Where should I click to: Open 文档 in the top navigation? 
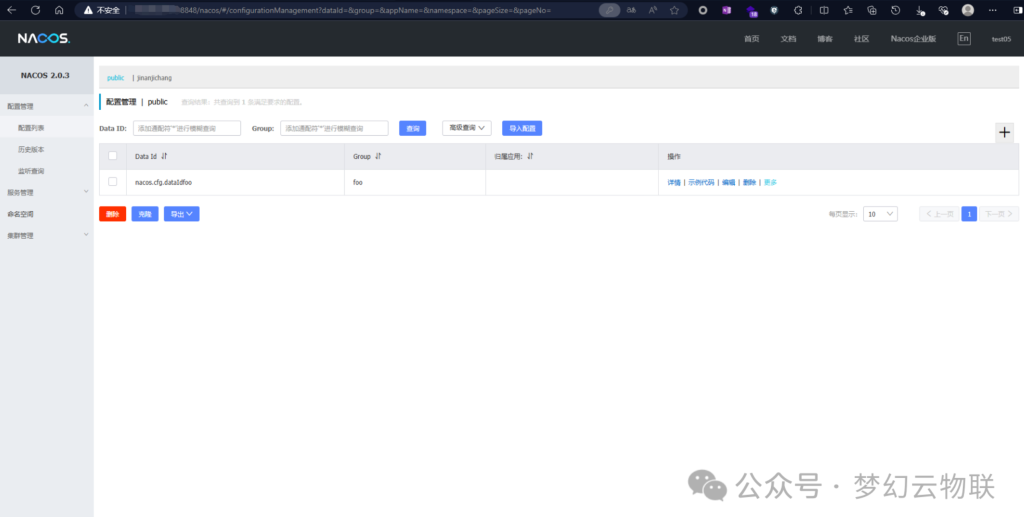tap(788, 39)
